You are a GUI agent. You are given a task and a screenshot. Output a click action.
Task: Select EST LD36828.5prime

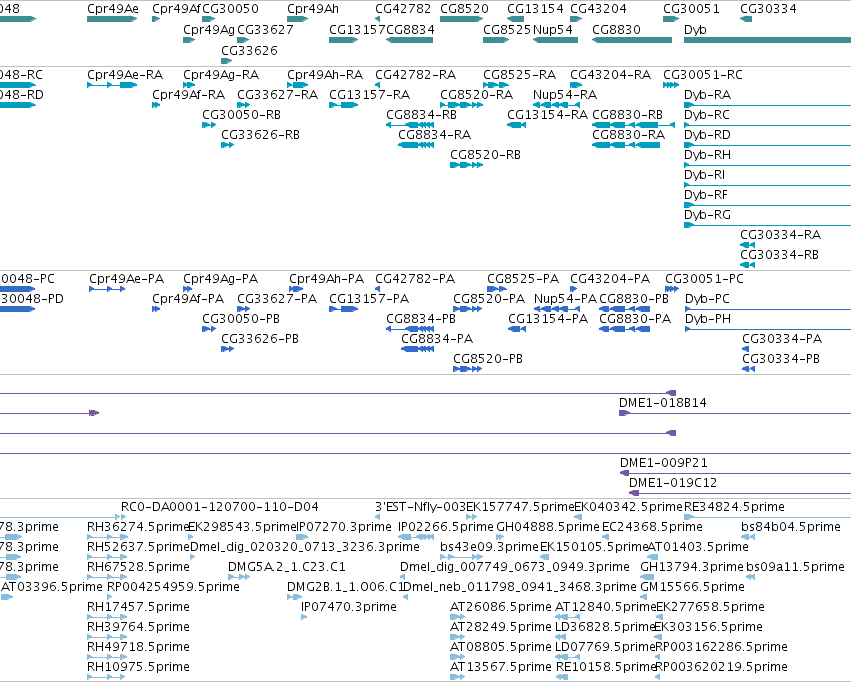[x=561, y=637]
